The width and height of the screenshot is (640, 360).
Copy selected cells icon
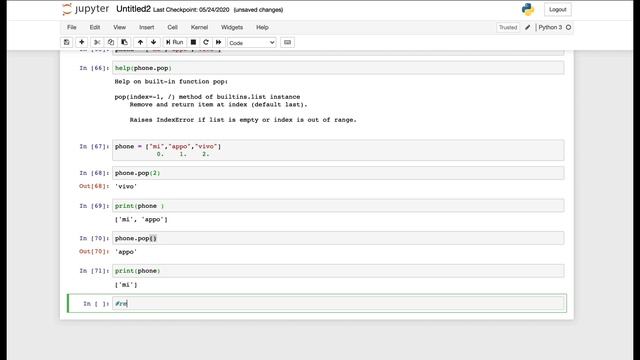point(111,42)
